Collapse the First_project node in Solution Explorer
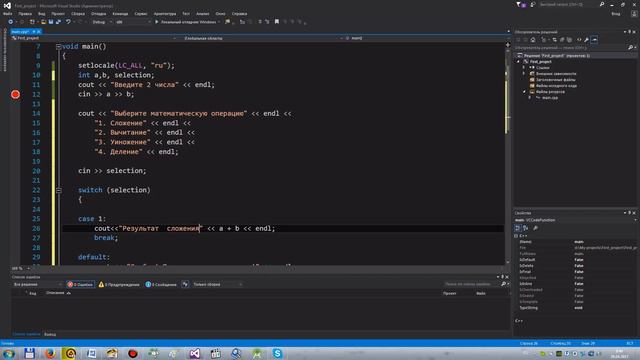Screen dimensions: 640x360 519,62
